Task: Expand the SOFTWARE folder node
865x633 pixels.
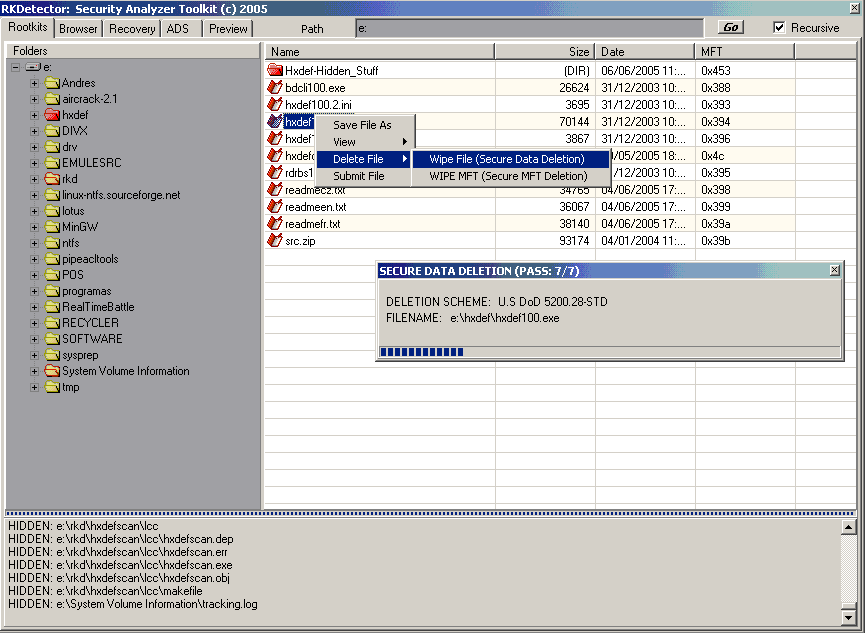Action: pos(34,339)
